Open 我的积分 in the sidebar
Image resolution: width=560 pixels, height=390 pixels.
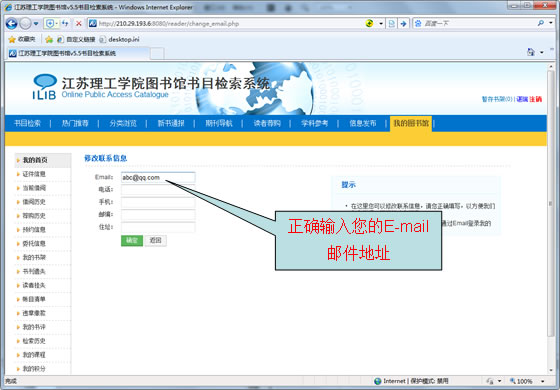[34, 369]
